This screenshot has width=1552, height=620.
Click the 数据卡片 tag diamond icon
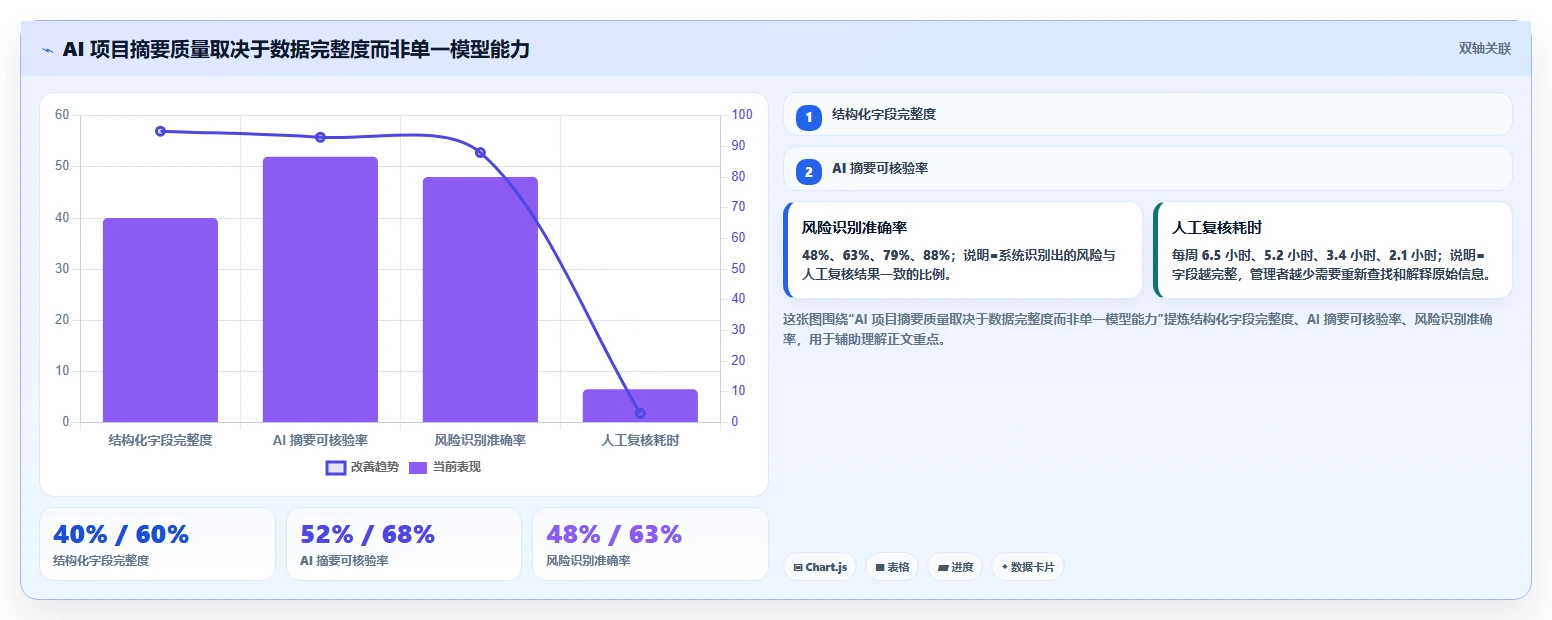[x=1004, y=567]
